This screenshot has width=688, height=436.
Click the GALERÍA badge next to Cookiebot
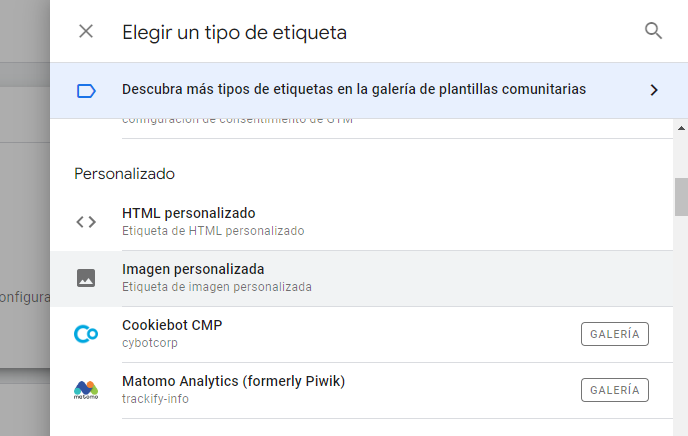coord(615,334)
